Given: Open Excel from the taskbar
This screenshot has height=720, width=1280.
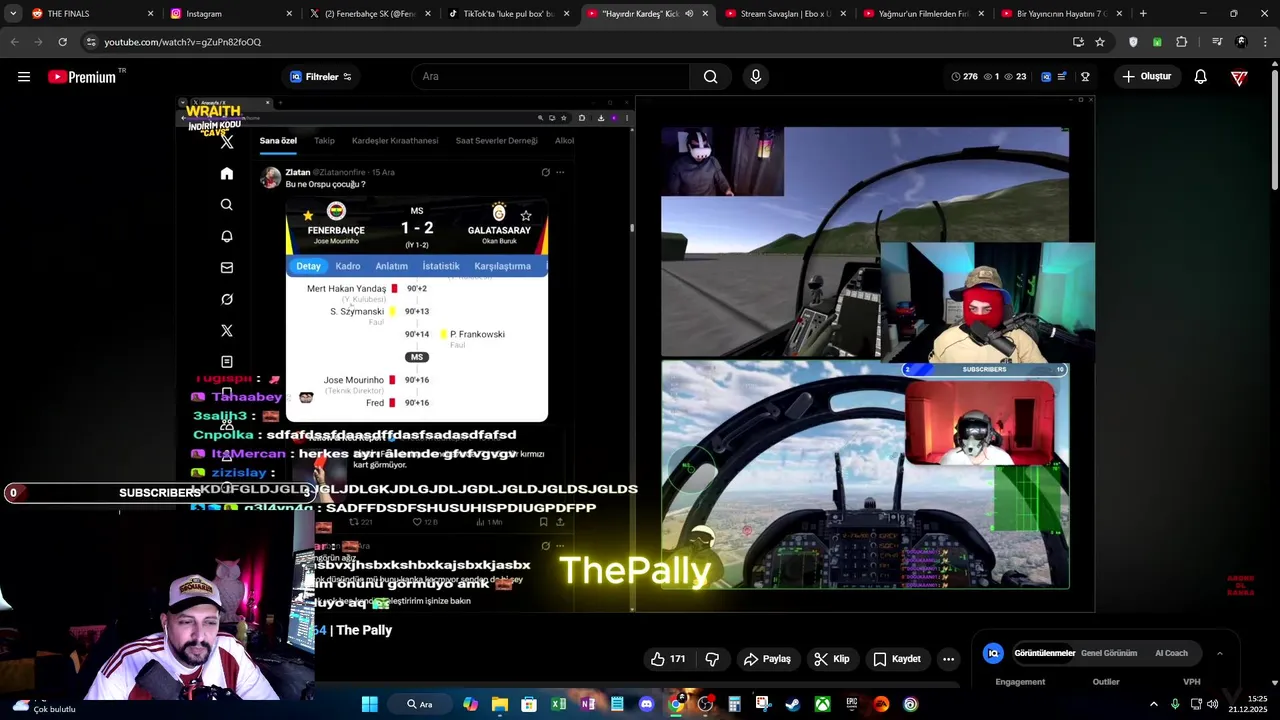Looking at the screenshot, I should [558, 704].
